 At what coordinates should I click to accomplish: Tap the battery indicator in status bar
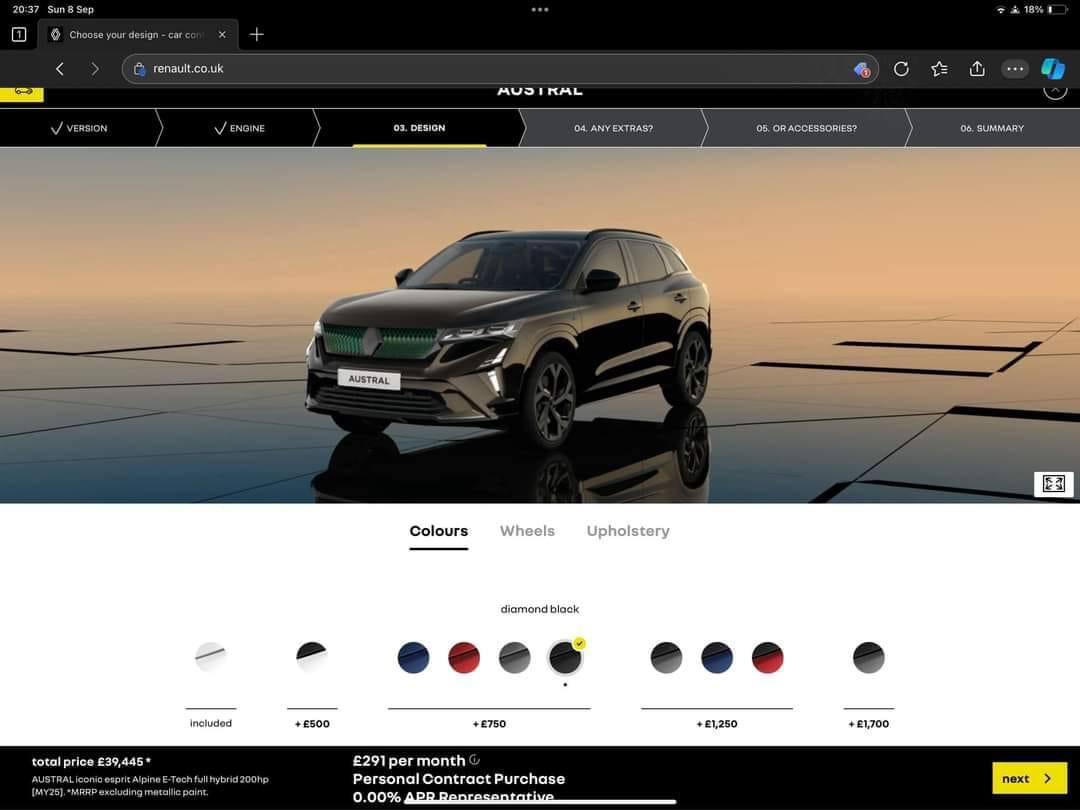coord(1057,10)
